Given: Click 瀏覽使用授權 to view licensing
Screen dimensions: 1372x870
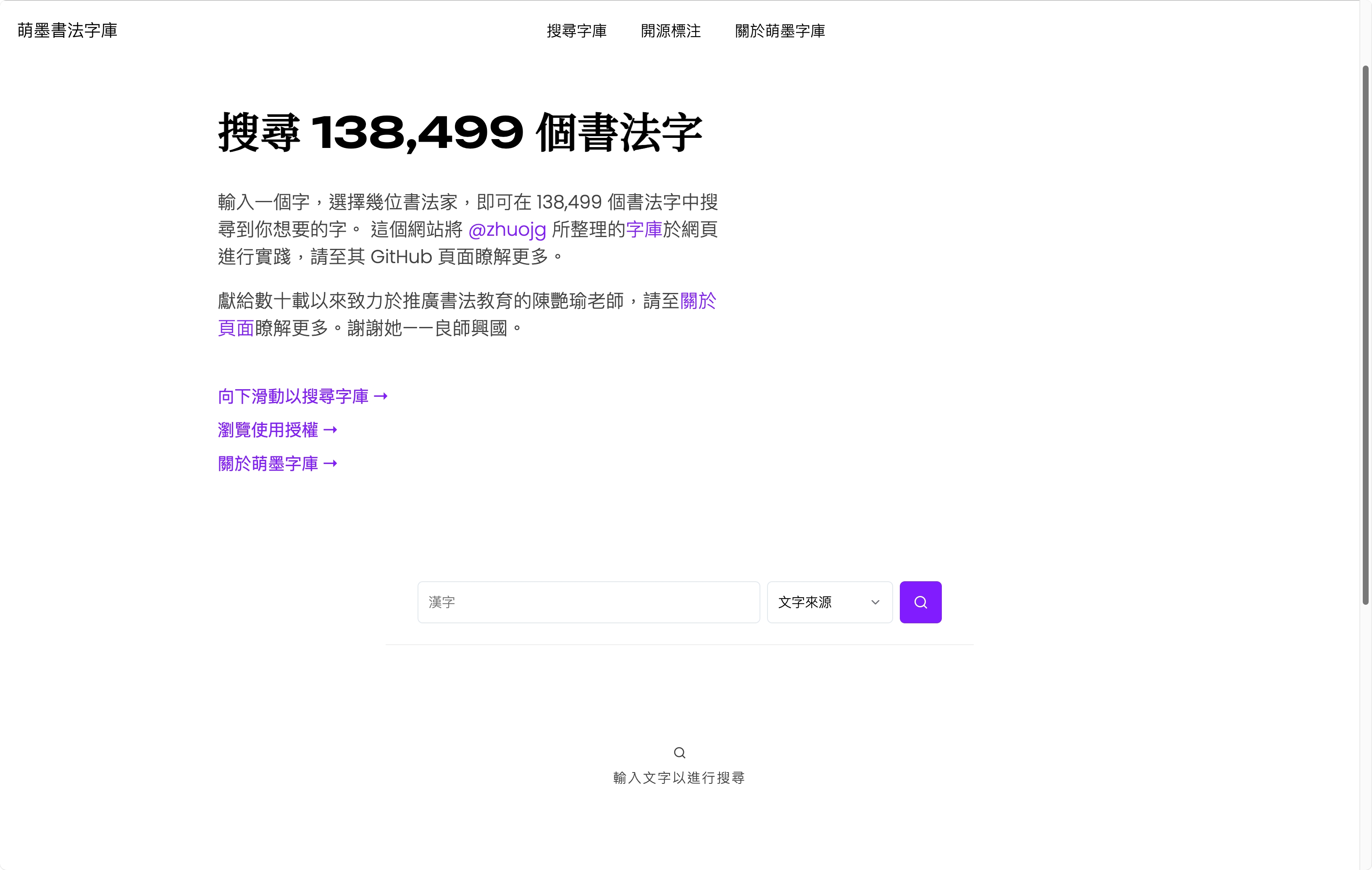Looking at the screenshot, I should pos(268,430).
